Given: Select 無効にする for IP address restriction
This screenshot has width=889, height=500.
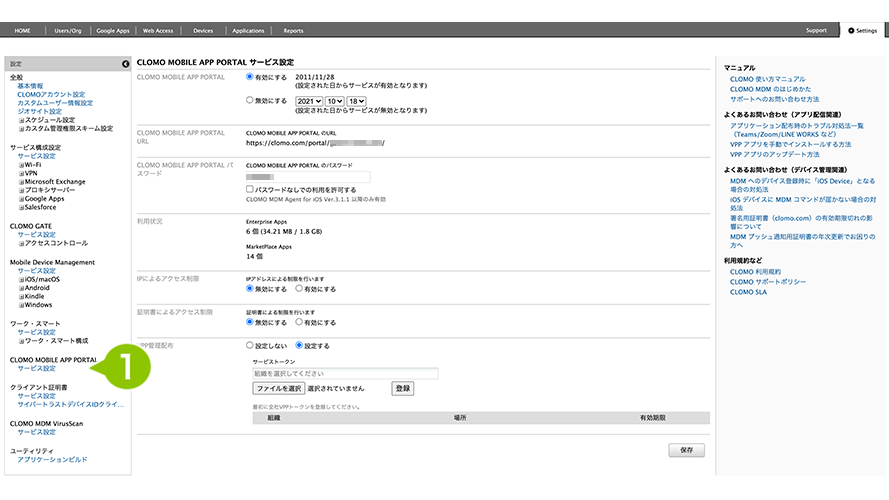Looking at the screenshot, I should click(249, 289).
